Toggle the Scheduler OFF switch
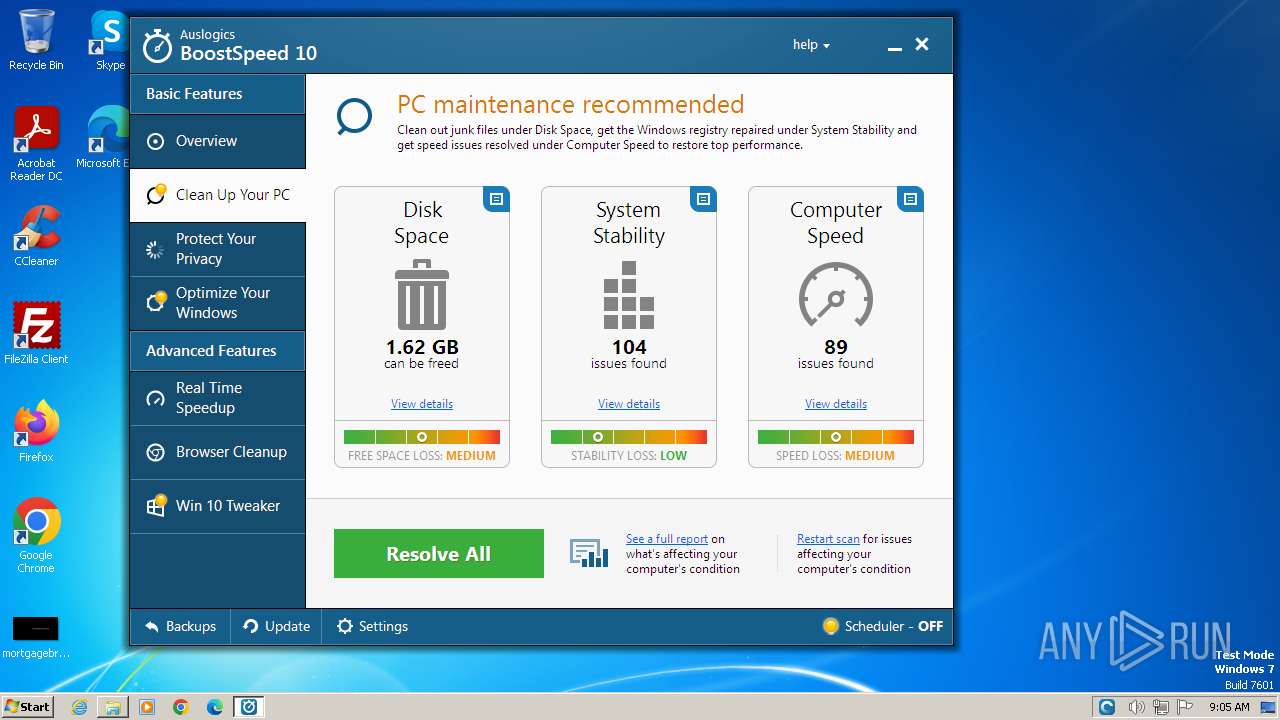 883,627
